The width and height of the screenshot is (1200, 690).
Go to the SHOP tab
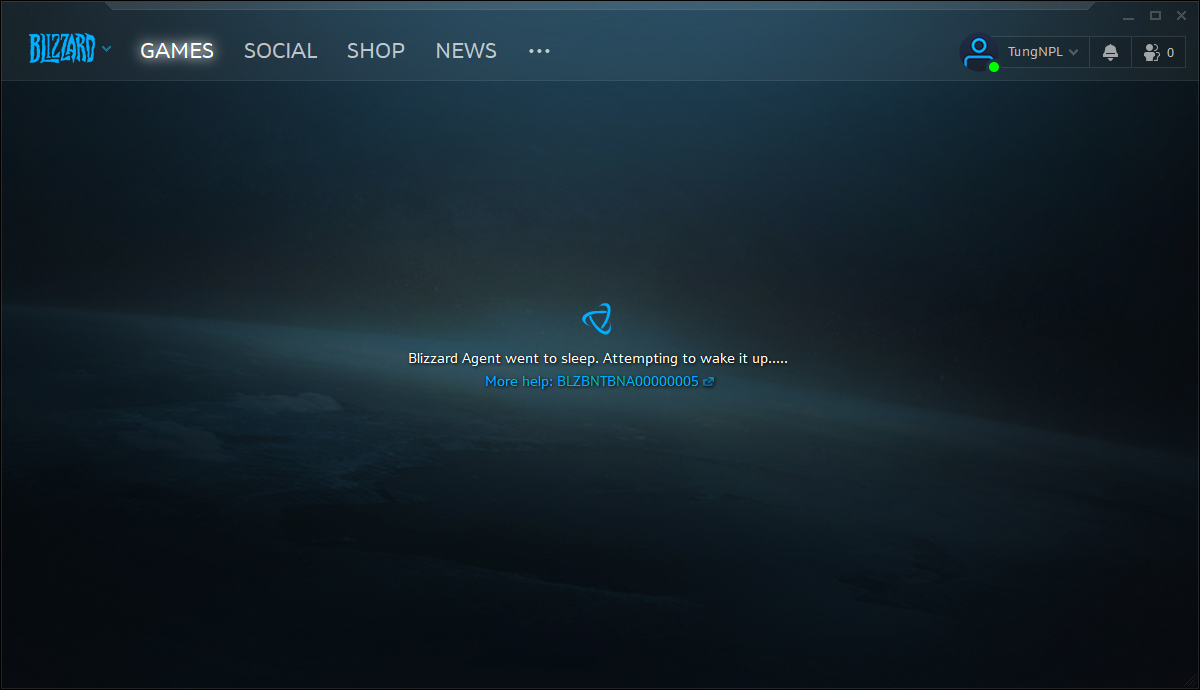(x=376, y=51)
